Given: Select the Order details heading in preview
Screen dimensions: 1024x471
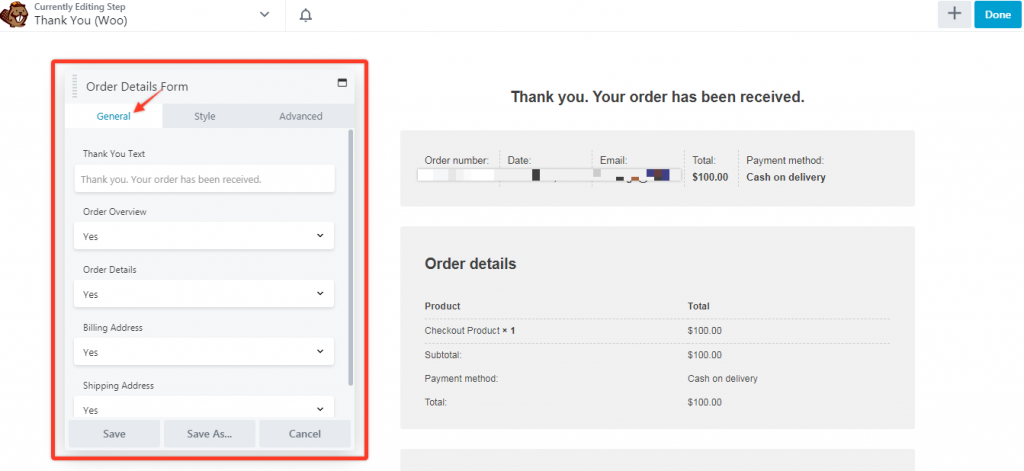Looking at the screenshot, I should coord(470,264).
